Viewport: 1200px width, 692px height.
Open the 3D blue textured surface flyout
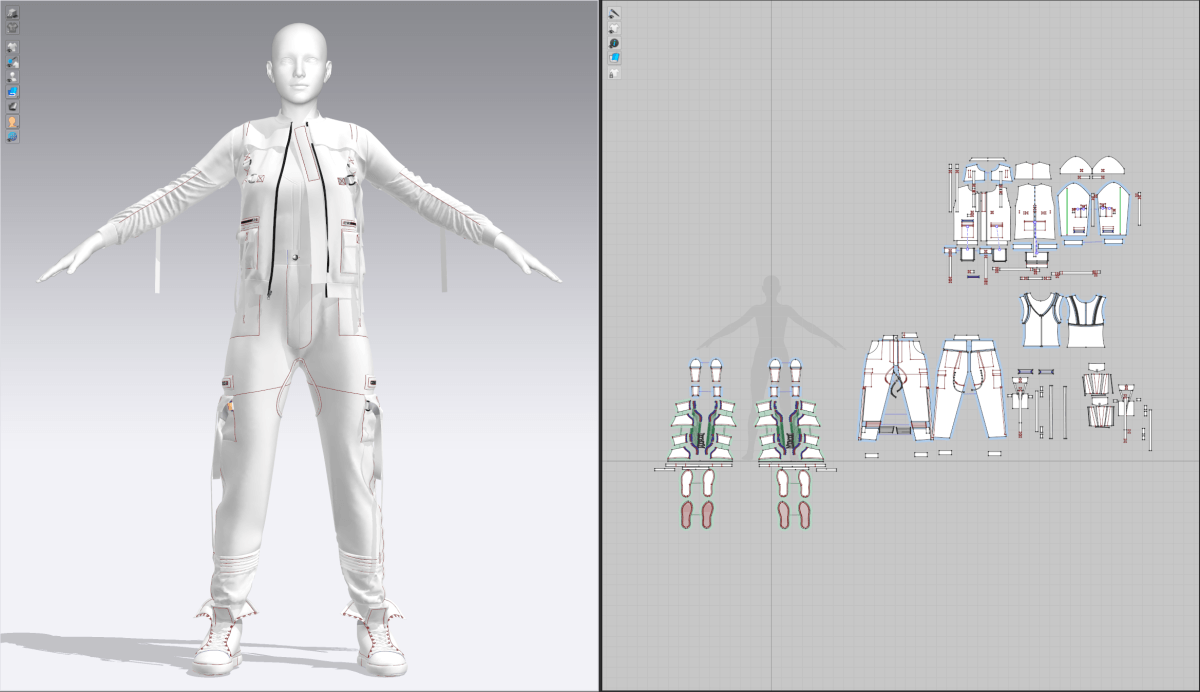pyautogui.click(x=13, y=91)
